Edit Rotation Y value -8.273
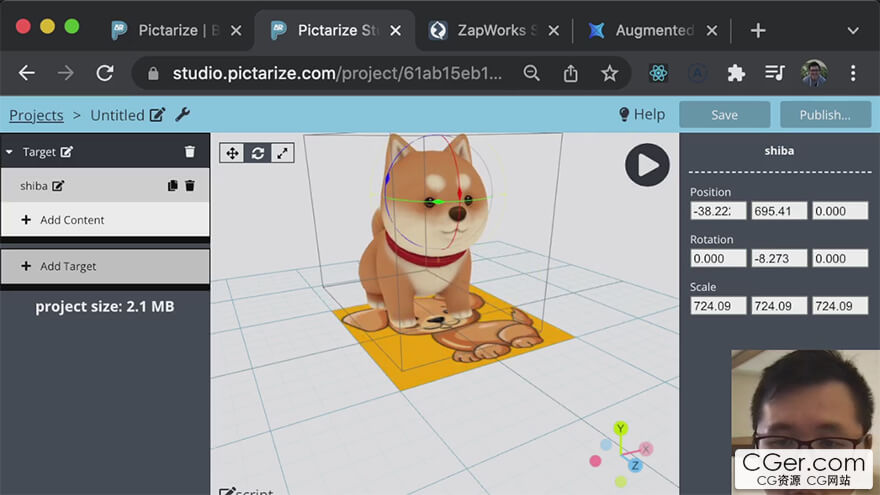880x495 pixels. point(779,259)
